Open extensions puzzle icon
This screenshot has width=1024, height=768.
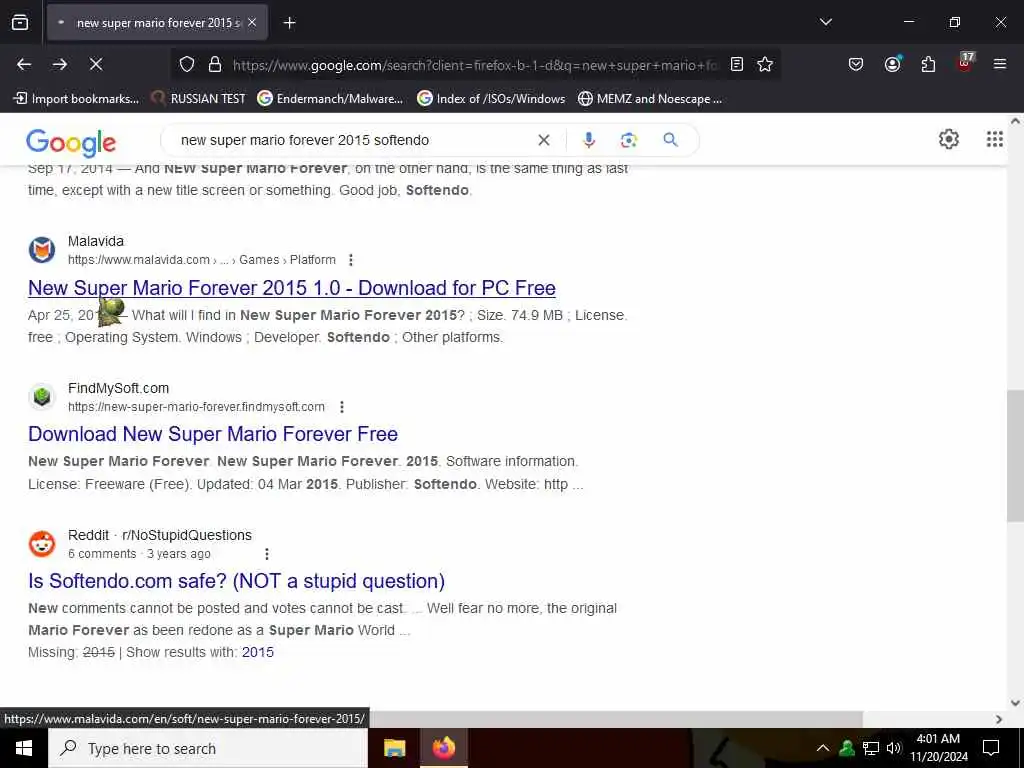click(928, 64)
